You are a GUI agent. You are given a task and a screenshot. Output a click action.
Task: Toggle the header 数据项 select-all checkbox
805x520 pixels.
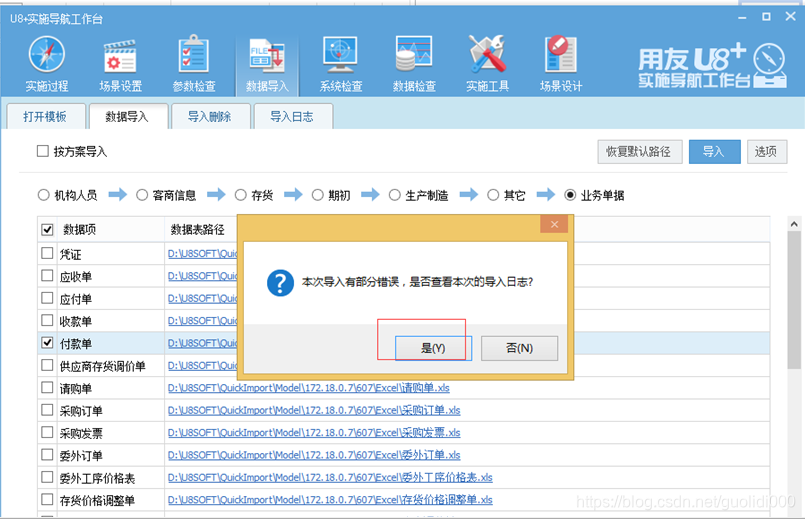pos(47,229)
